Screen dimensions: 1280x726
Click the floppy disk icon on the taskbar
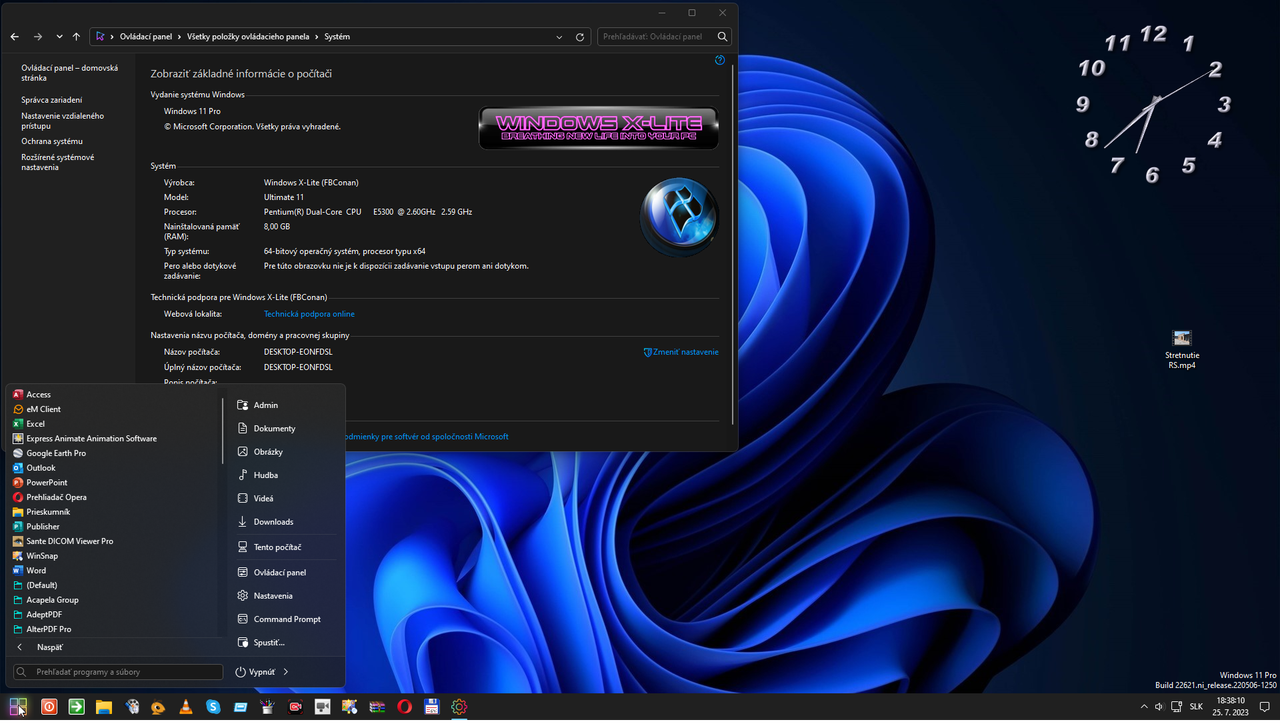pos(432,707)
